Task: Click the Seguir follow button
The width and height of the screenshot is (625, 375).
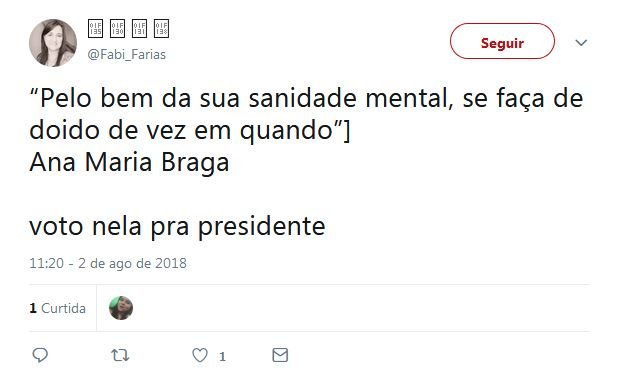Action: (x=502, y=41)
